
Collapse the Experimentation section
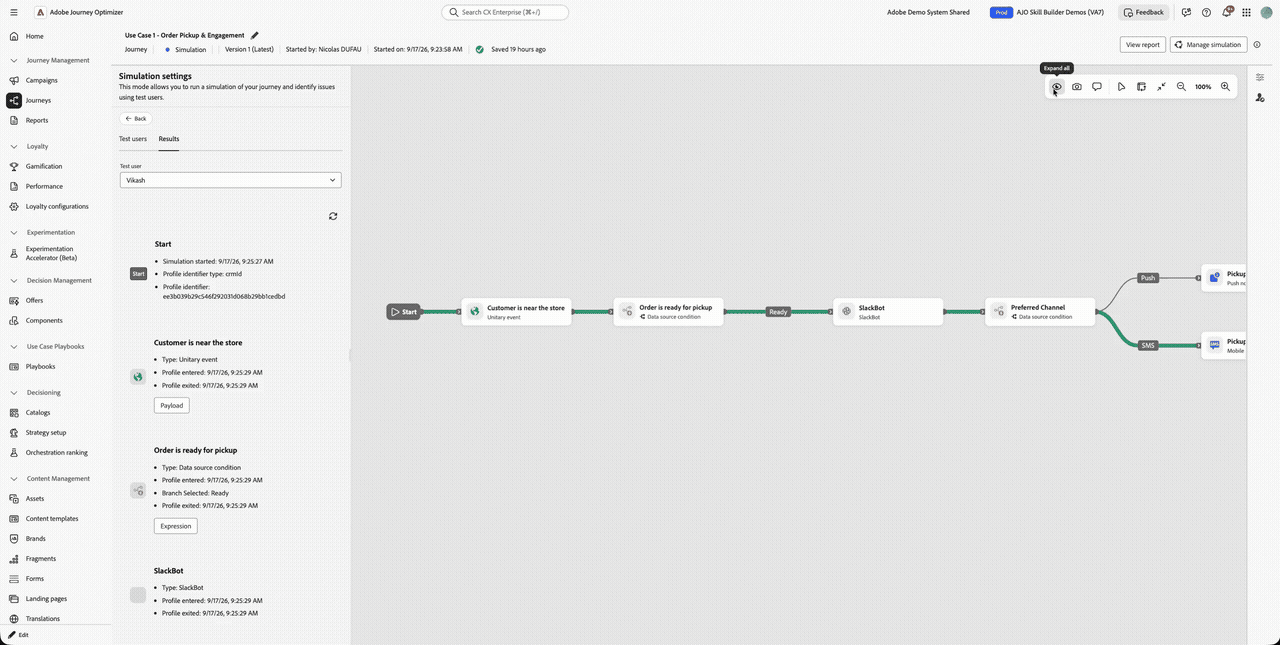click(14, 232)
